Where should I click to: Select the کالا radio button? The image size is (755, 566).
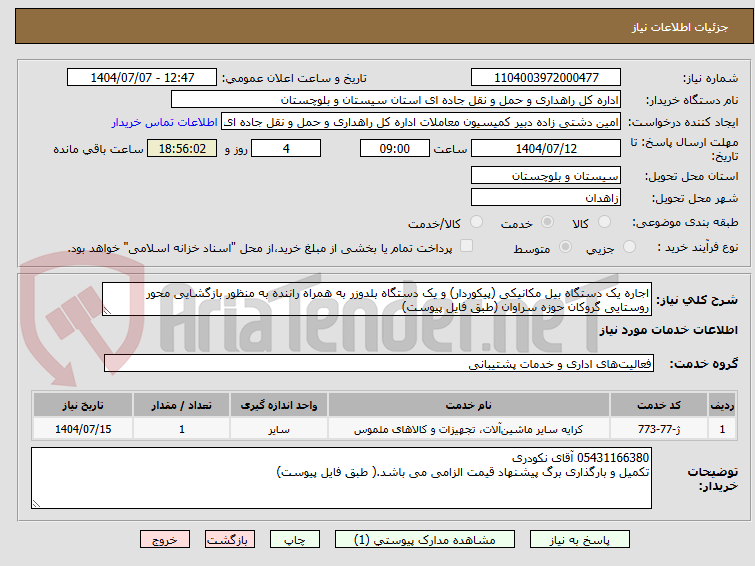pyautogui.click(x=604, y=222)
